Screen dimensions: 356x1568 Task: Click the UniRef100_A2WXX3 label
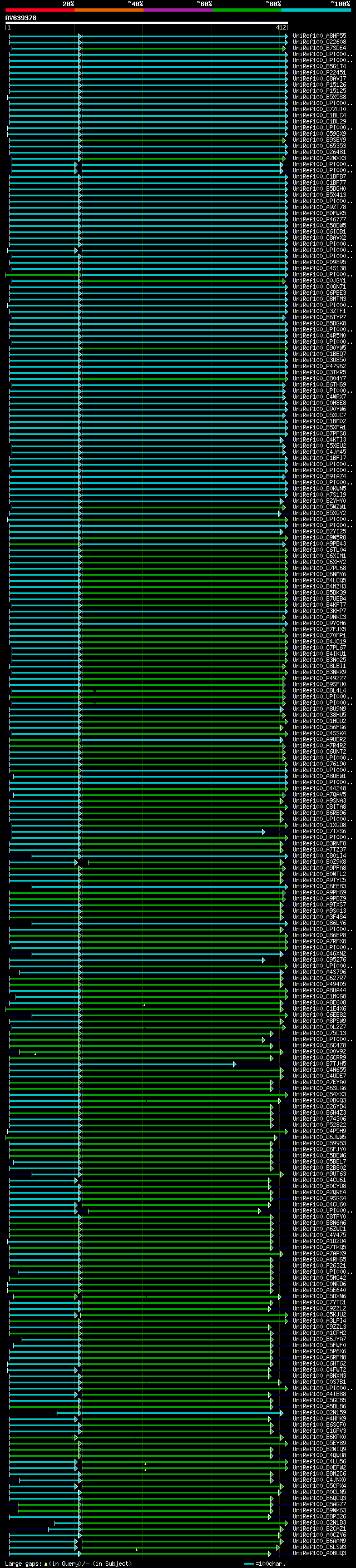pyautogui.click(x=319, y=159)
